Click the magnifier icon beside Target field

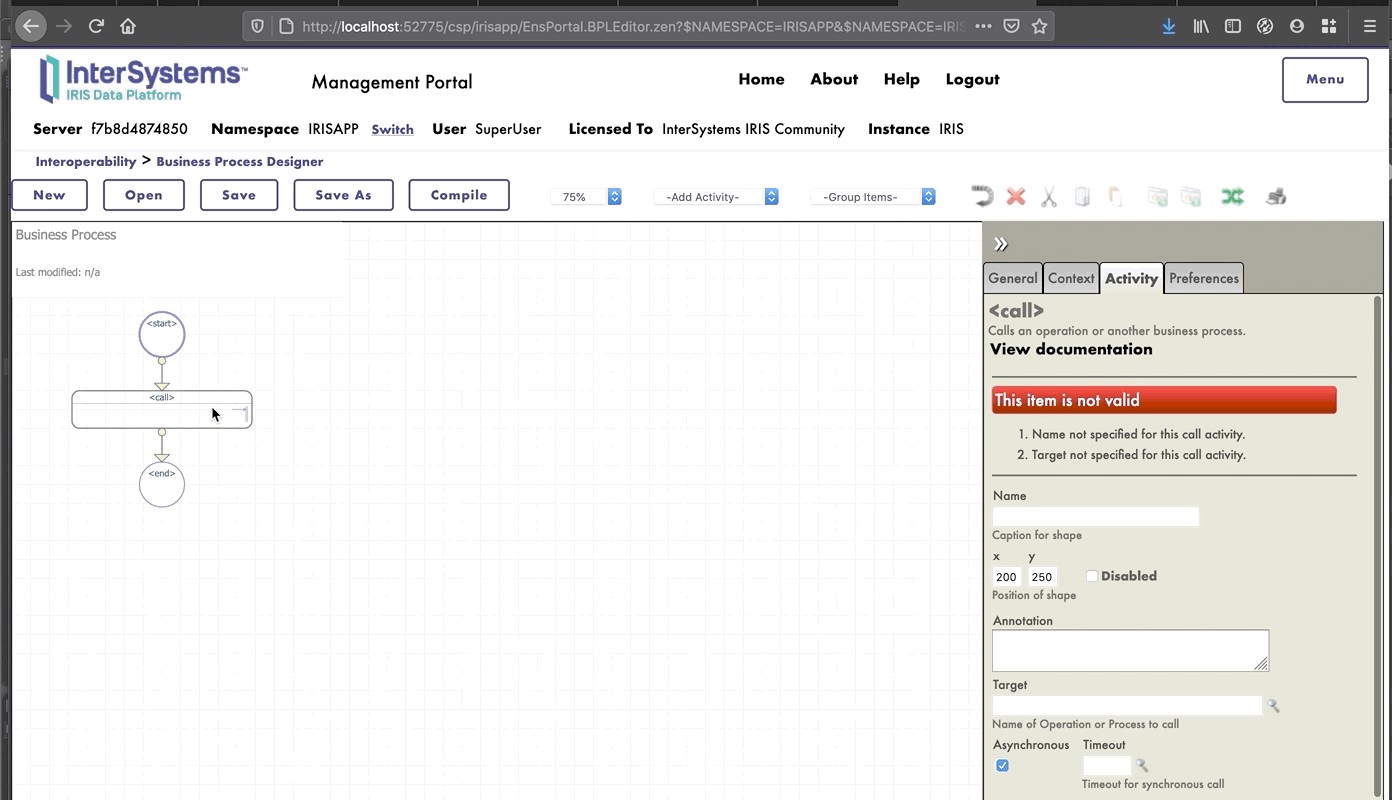(1273, 706)
